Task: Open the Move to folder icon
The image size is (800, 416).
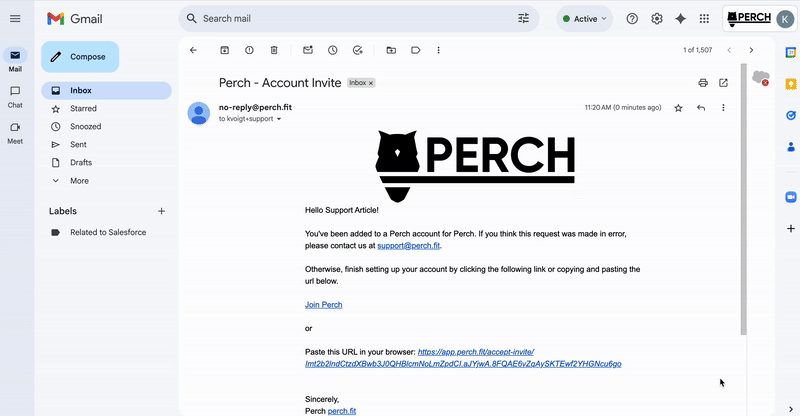Action: [391, 50]
